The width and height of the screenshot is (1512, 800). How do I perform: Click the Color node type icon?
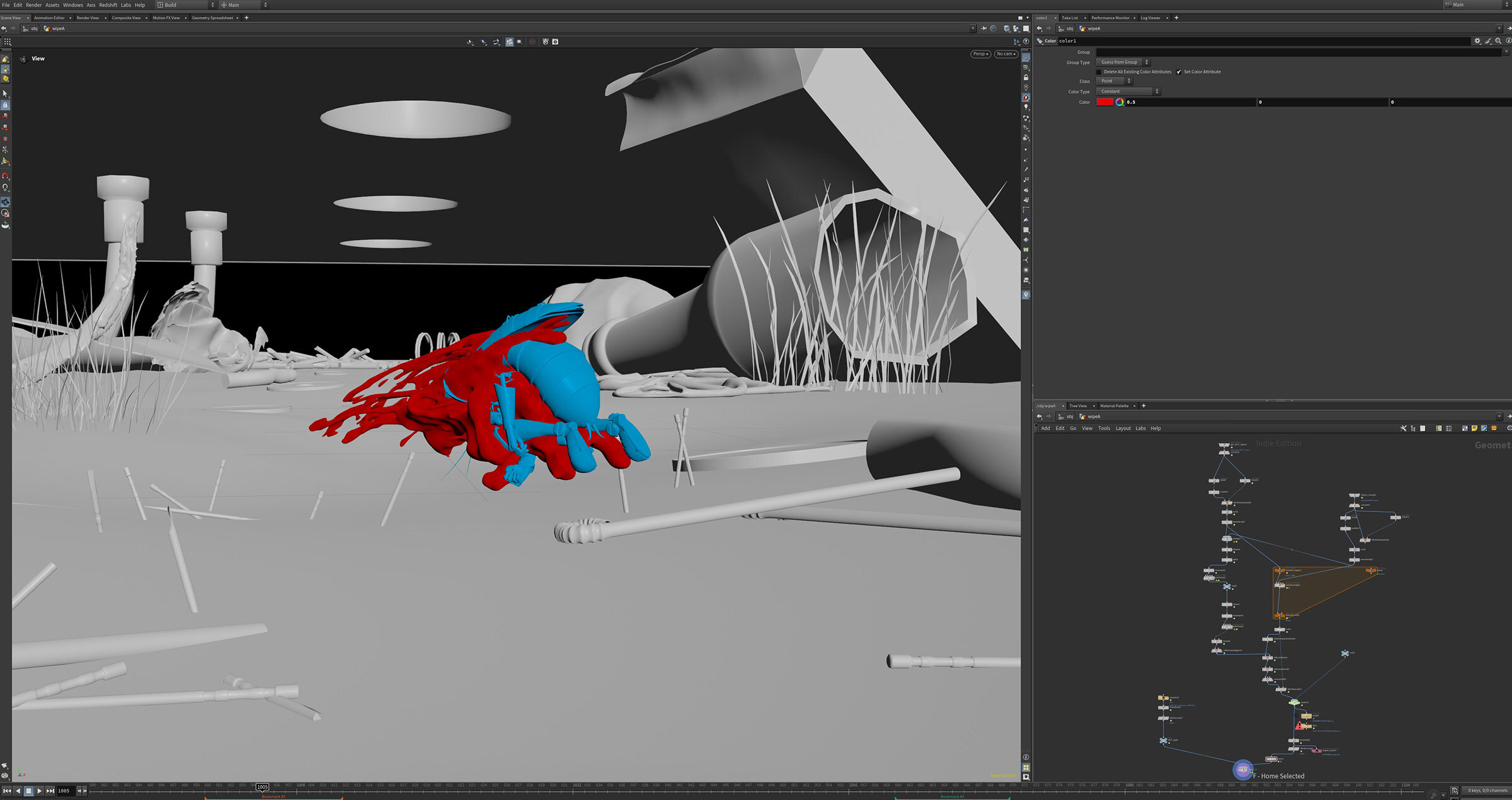(1040, 41)
